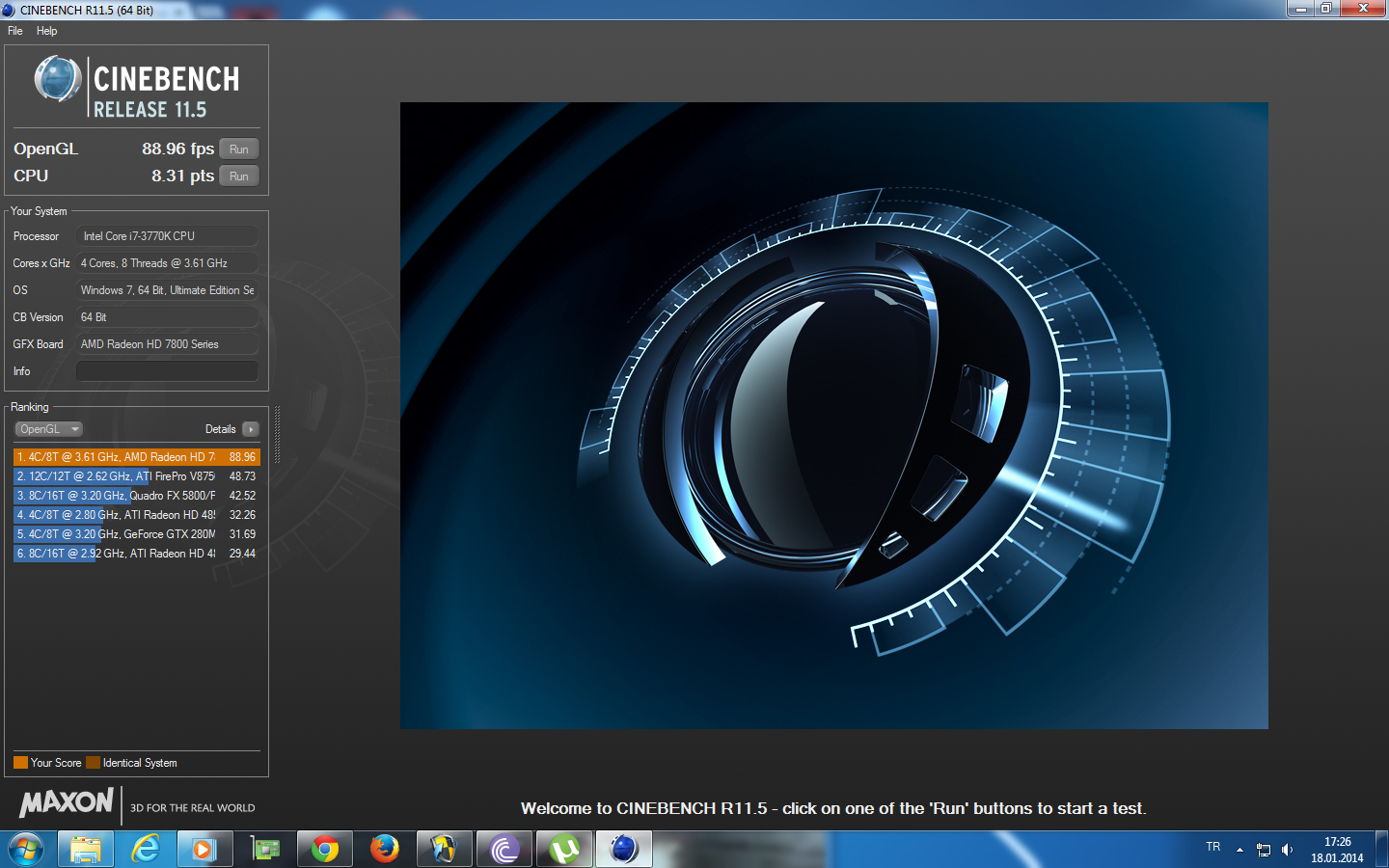
Task: Launch Google Chrome from the taskbar
Action: [325, 850]
